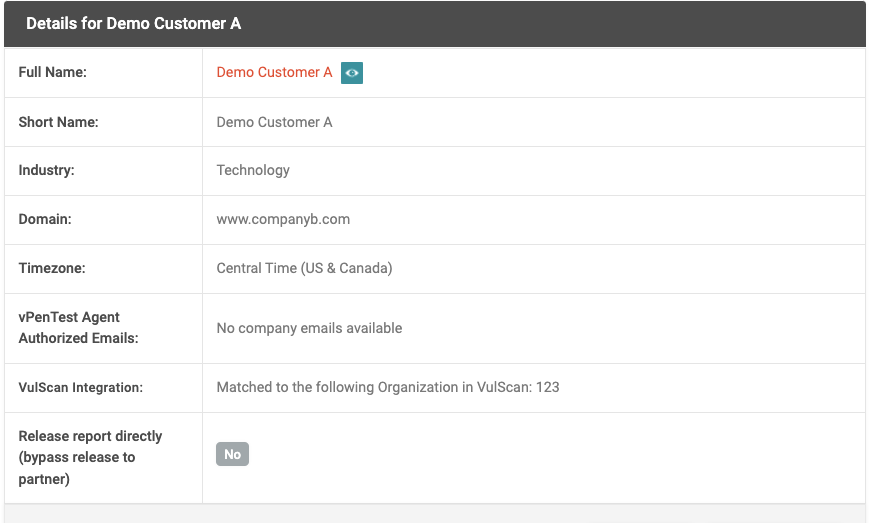Click the empty space right of the eye icon
Image resolution: width=869 pixels, height=523 pixels.
point(600,73)
